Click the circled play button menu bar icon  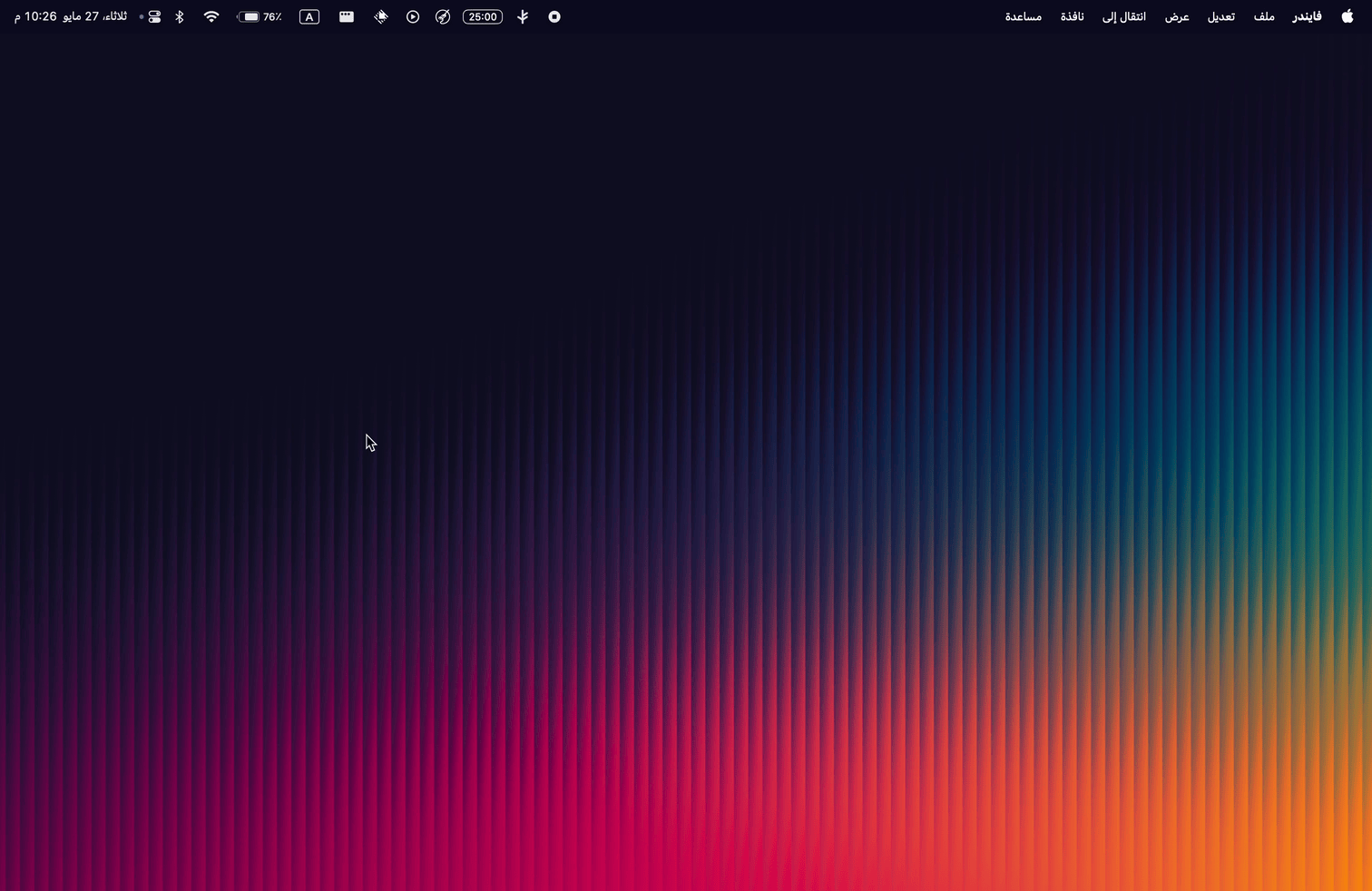(x=413, y=16)
